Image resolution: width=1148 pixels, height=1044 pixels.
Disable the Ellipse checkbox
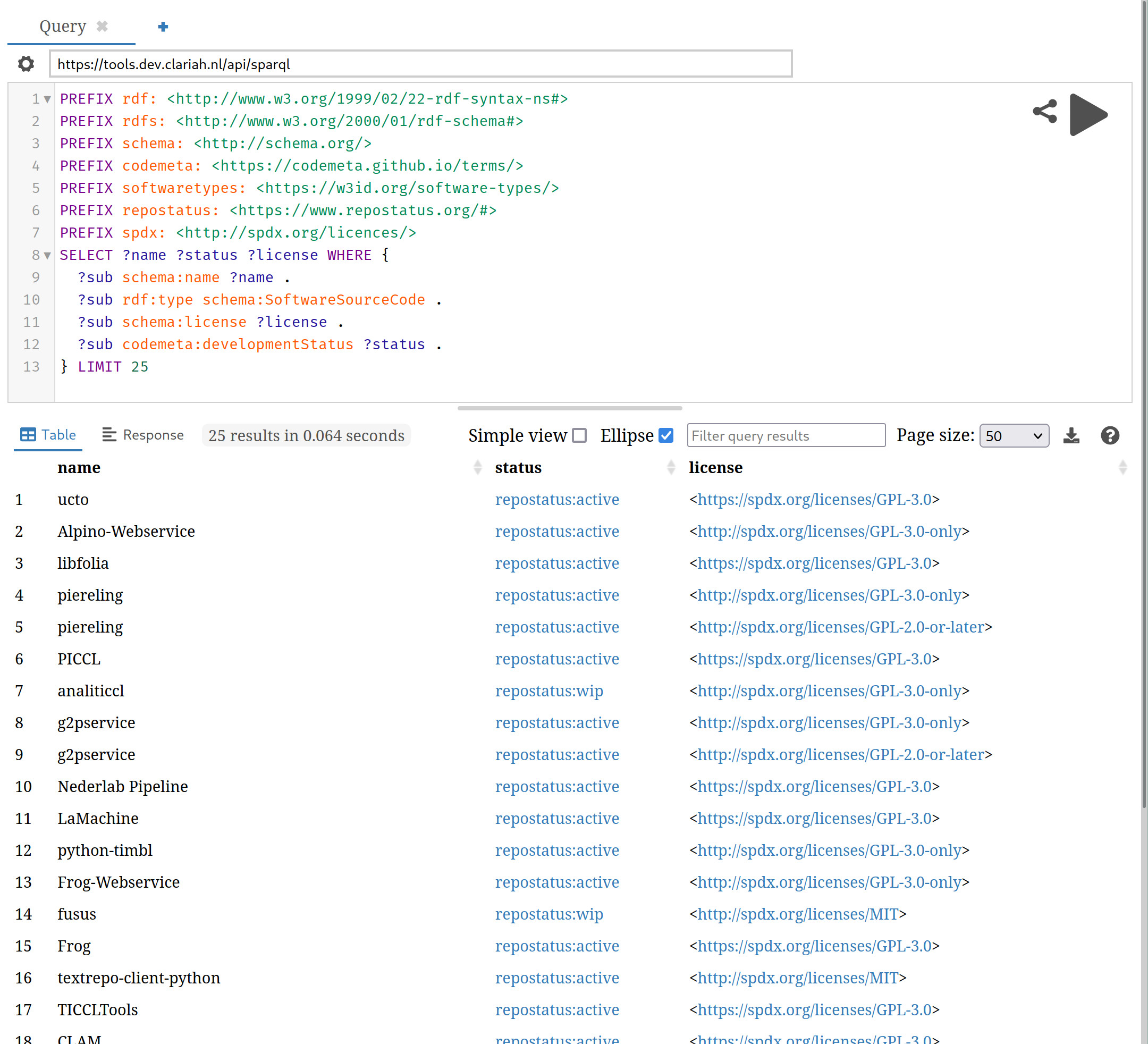click(x=665, y=436)
